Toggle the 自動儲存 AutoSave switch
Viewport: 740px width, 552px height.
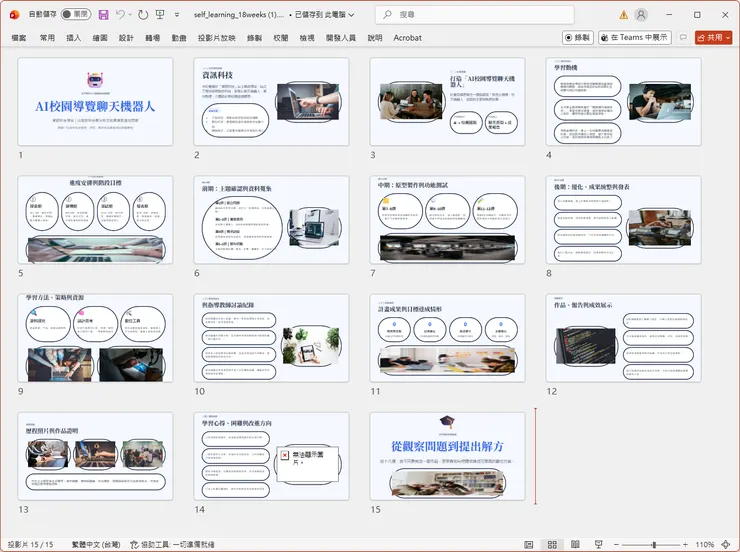(x=75, y=15)
